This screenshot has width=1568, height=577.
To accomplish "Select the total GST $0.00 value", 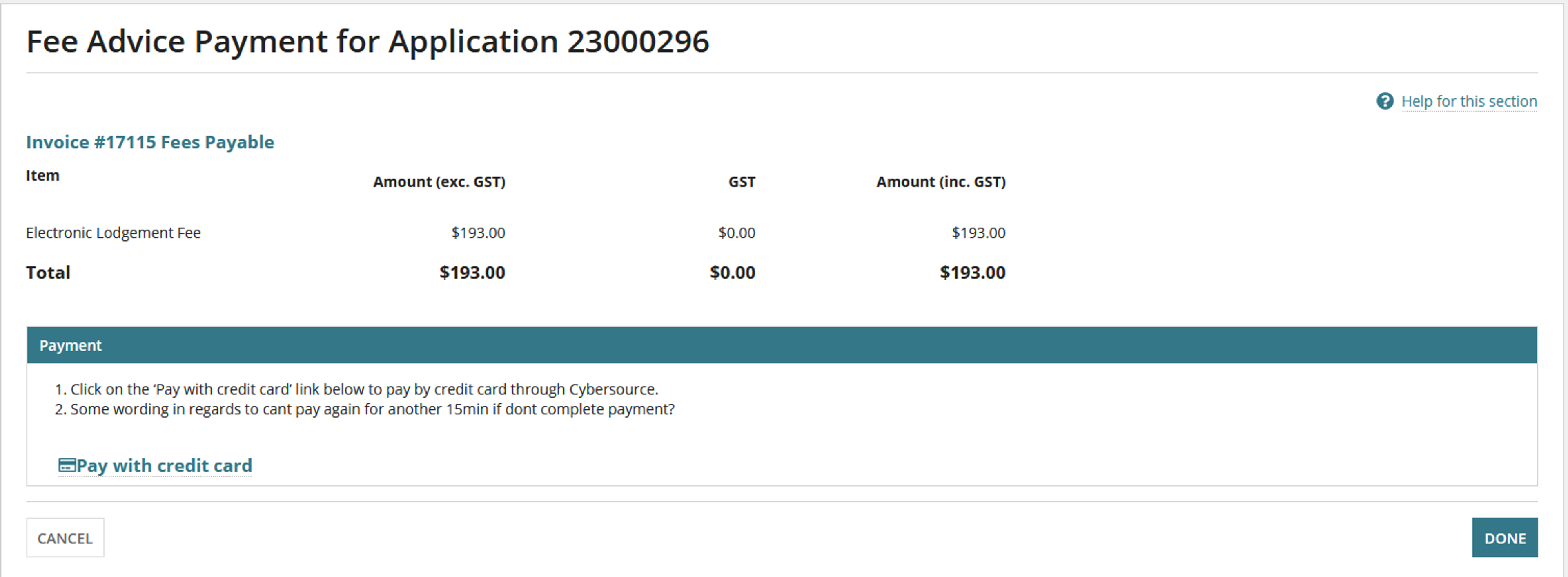I will [x=732, y=272].
